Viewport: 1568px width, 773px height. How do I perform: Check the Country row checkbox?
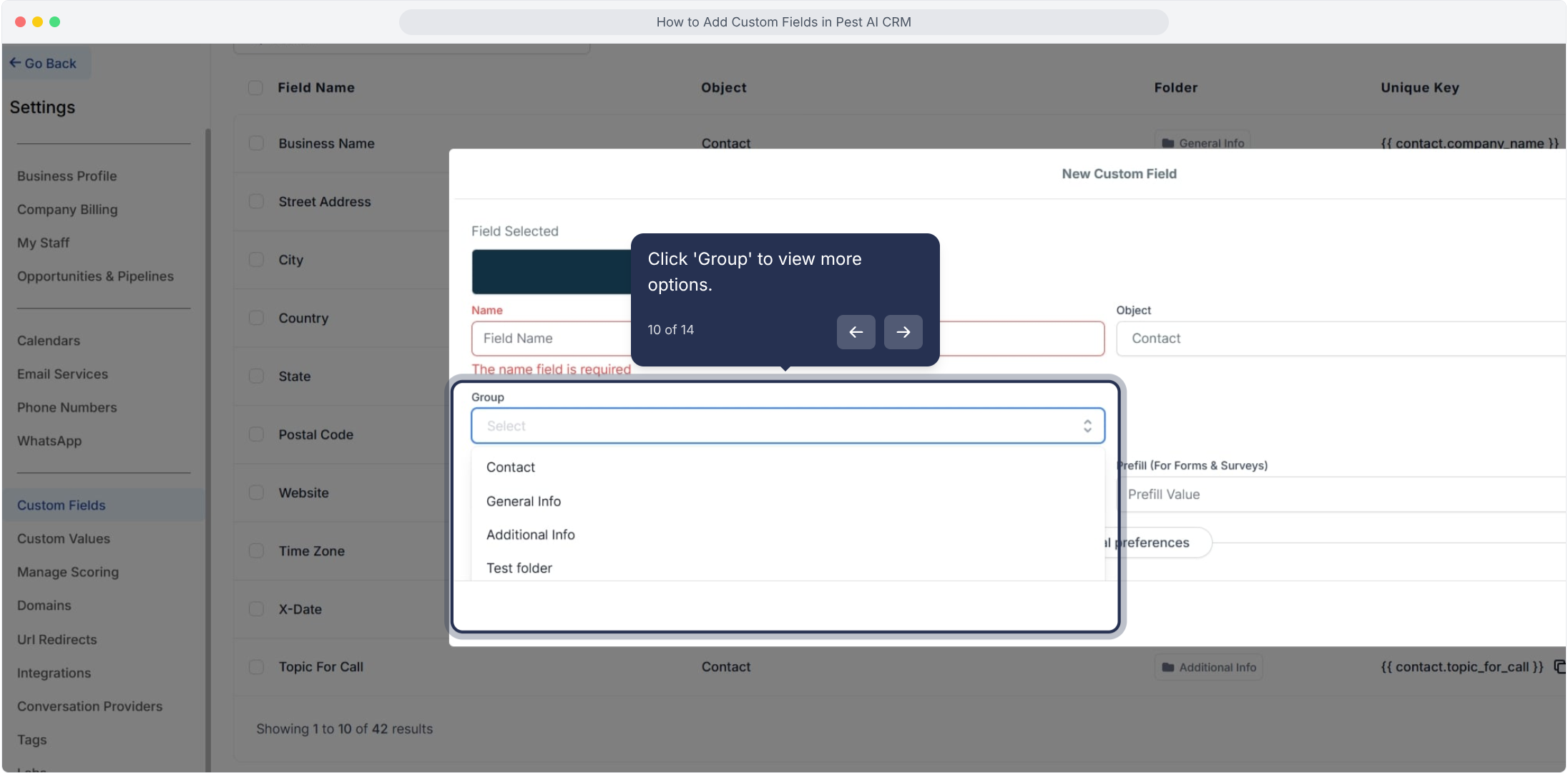tap(256, 318)
